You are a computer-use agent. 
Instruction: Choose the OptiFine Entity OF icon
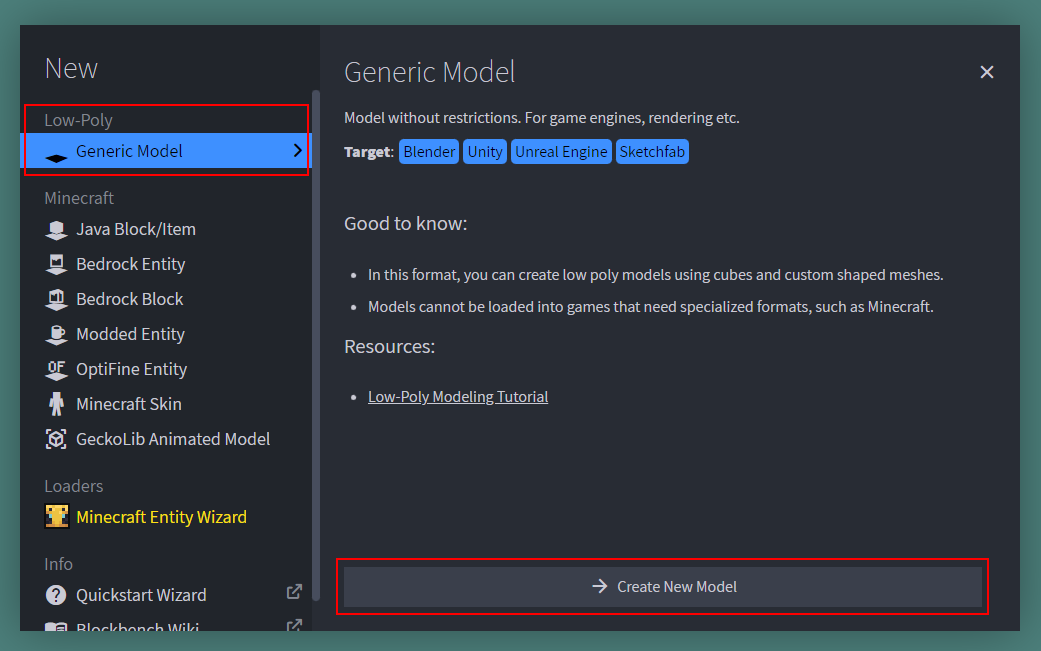point(56,370)
